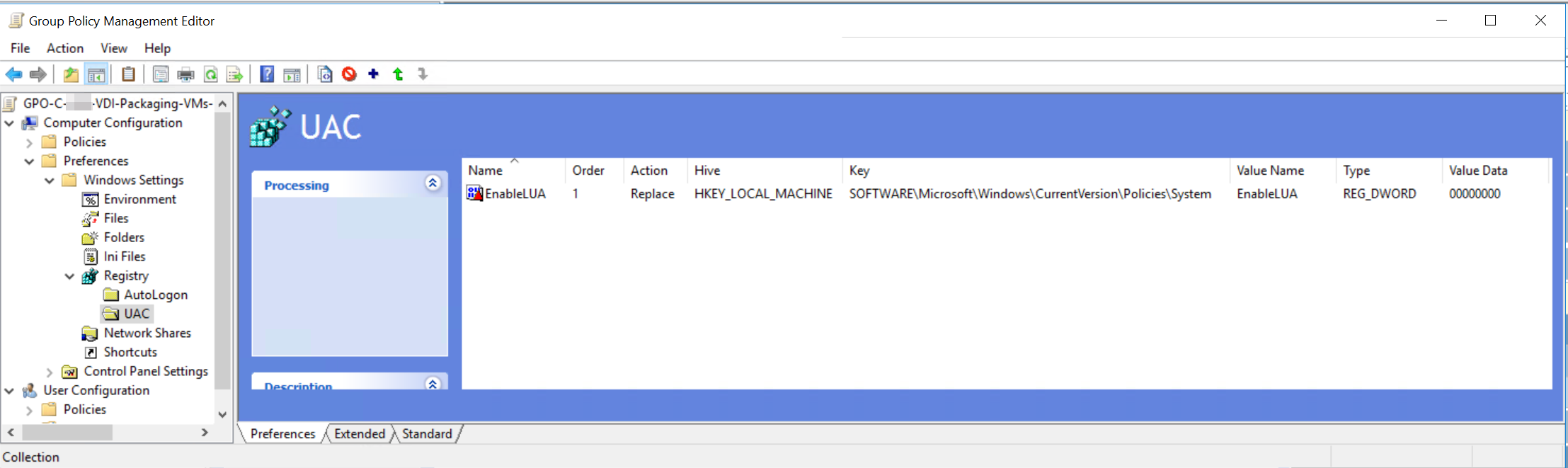The image size is (1568, 468).
Task: Collapse the Windows Settings node
Action: point(49,181)
